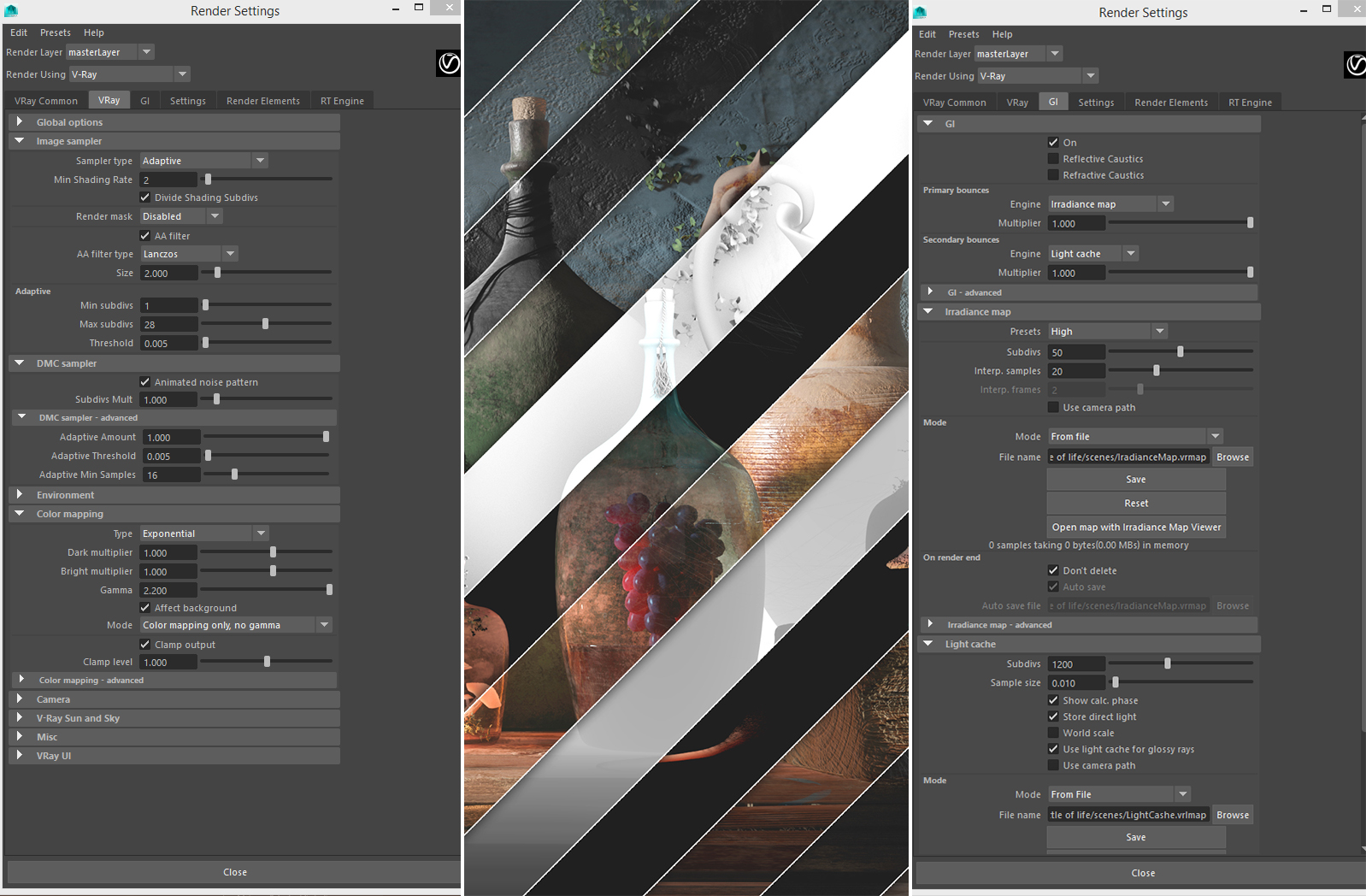Toggle Use light cache for glossy rays
This screenshot has height=896, width=1366.
pyautogui.click(x=1053, y=750)
